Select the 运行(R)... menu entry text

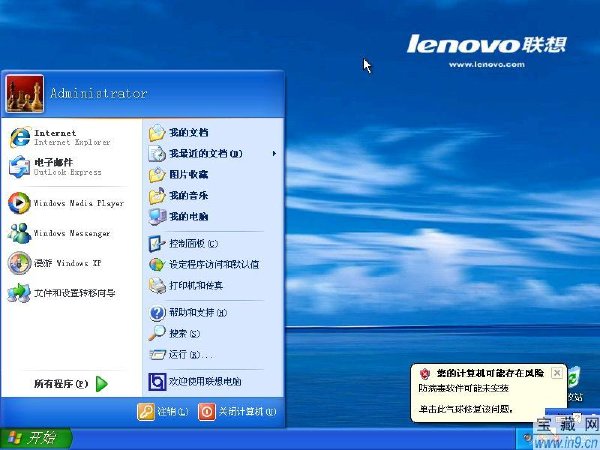(x=190, y=355)
